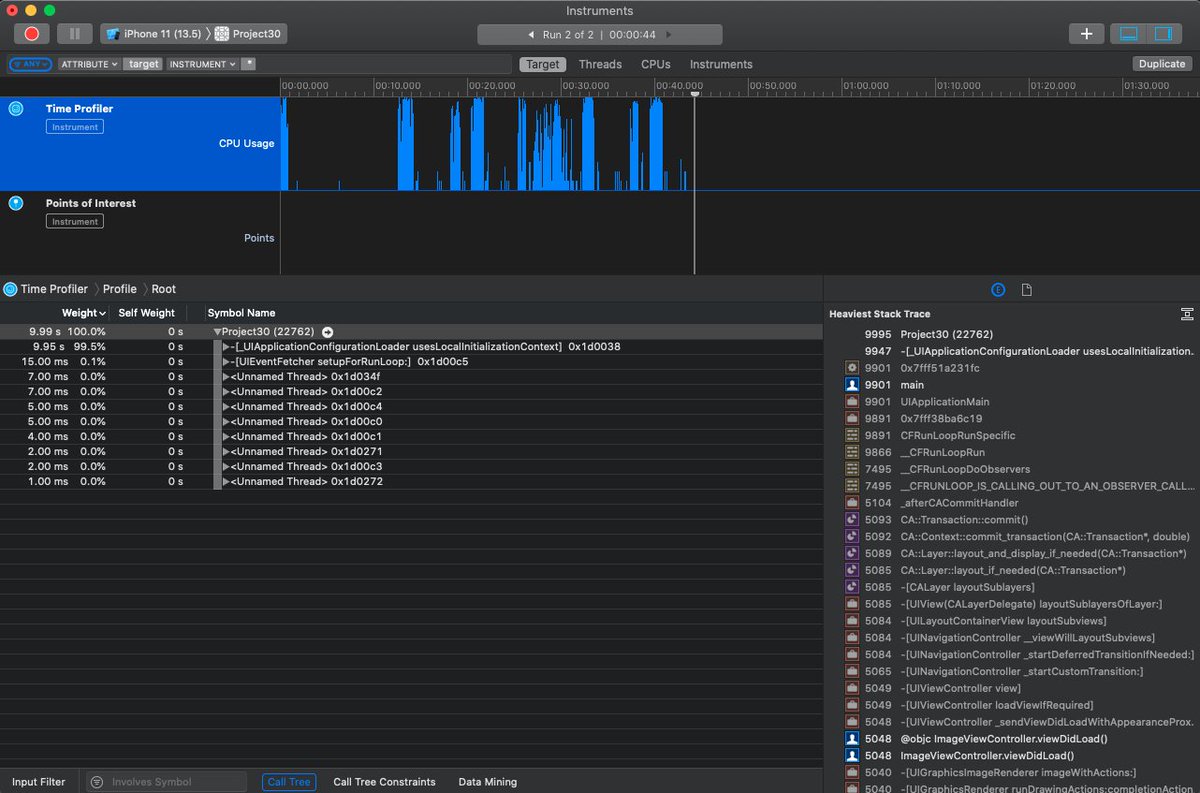Click the CPU Usage graph lane
The height and width of the screenshot is (793, 1200).
[740, 143]
